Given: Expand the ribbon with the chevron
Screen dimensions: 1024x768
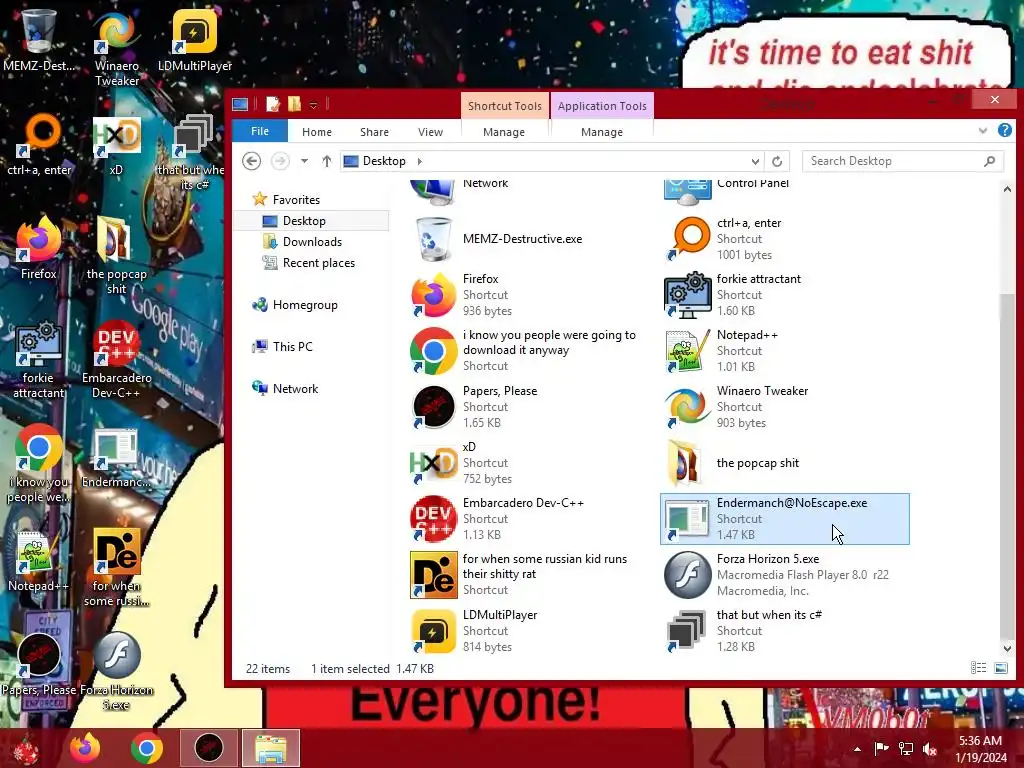Looking at the screenshot, I should 983,131.
